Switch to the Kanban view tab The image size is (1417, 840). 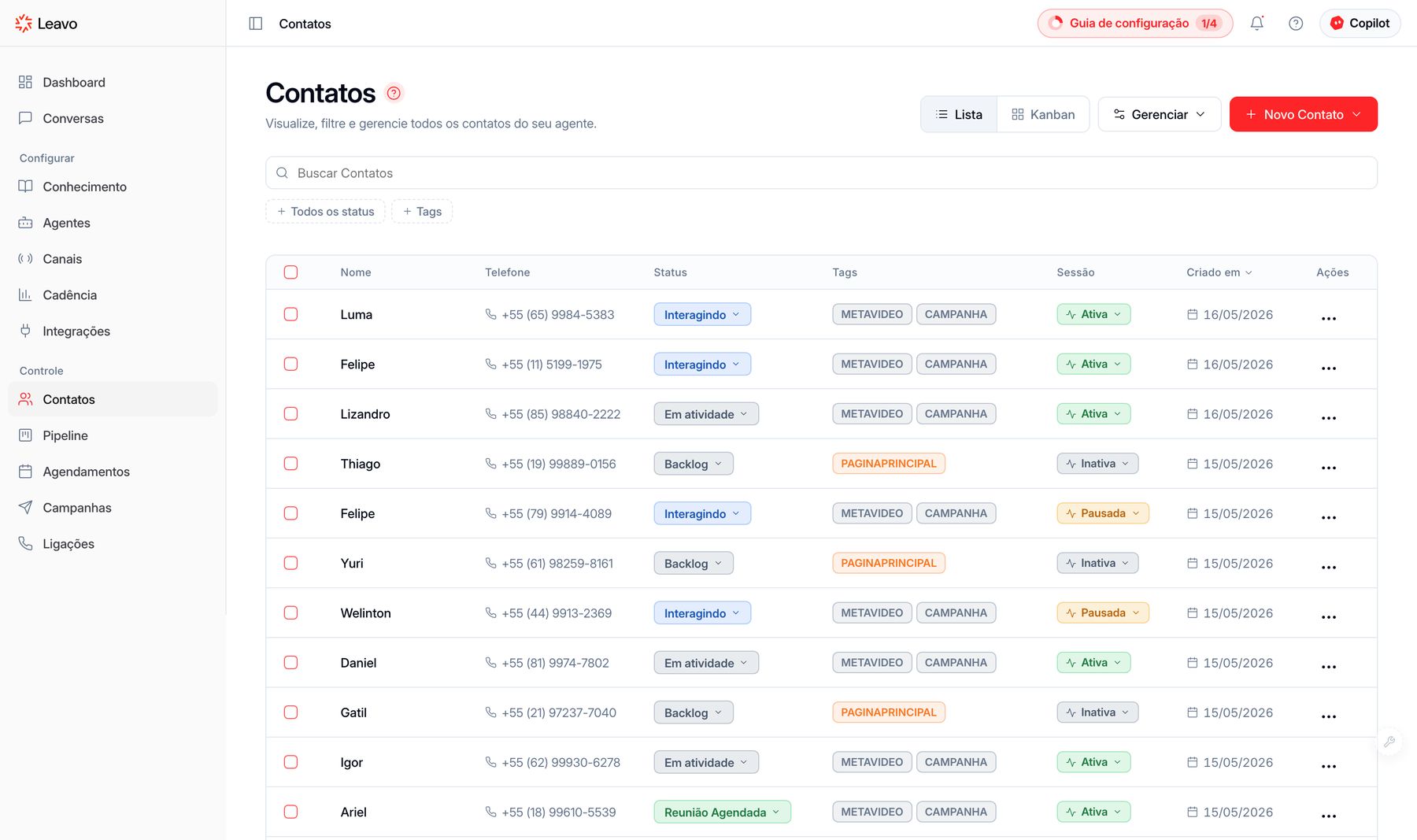pyautogui.click(x=1043, y=114)
